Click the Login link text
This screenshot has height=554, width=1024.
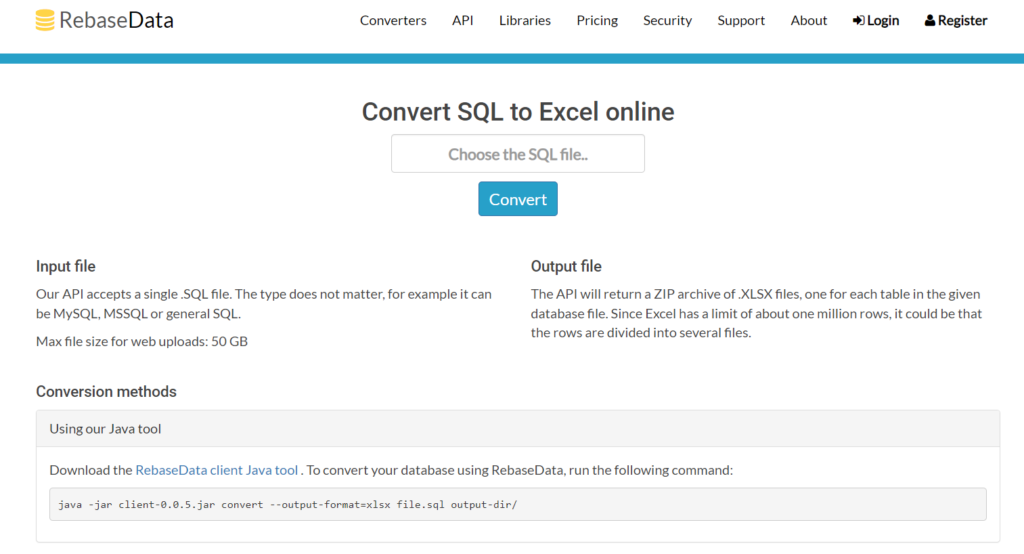(883, 21)
